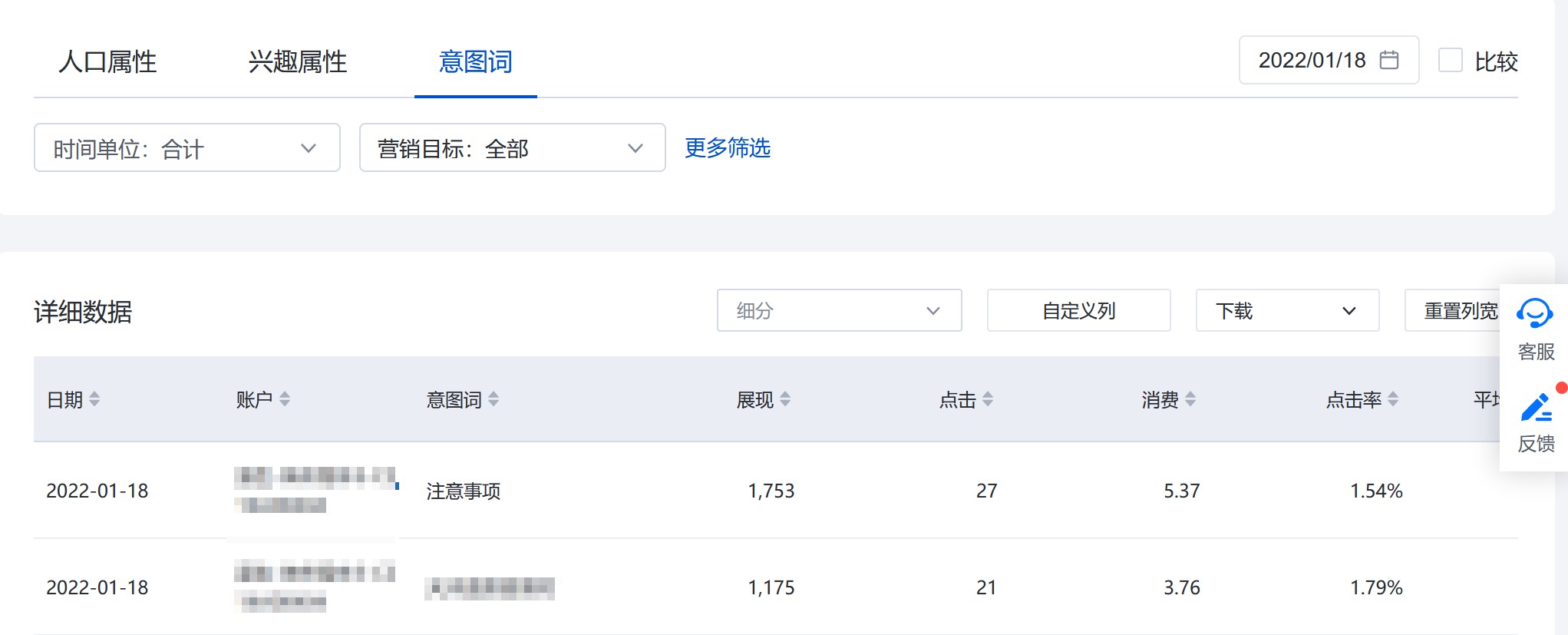Switch to the 兴趣属性 tab

[298, 61]
